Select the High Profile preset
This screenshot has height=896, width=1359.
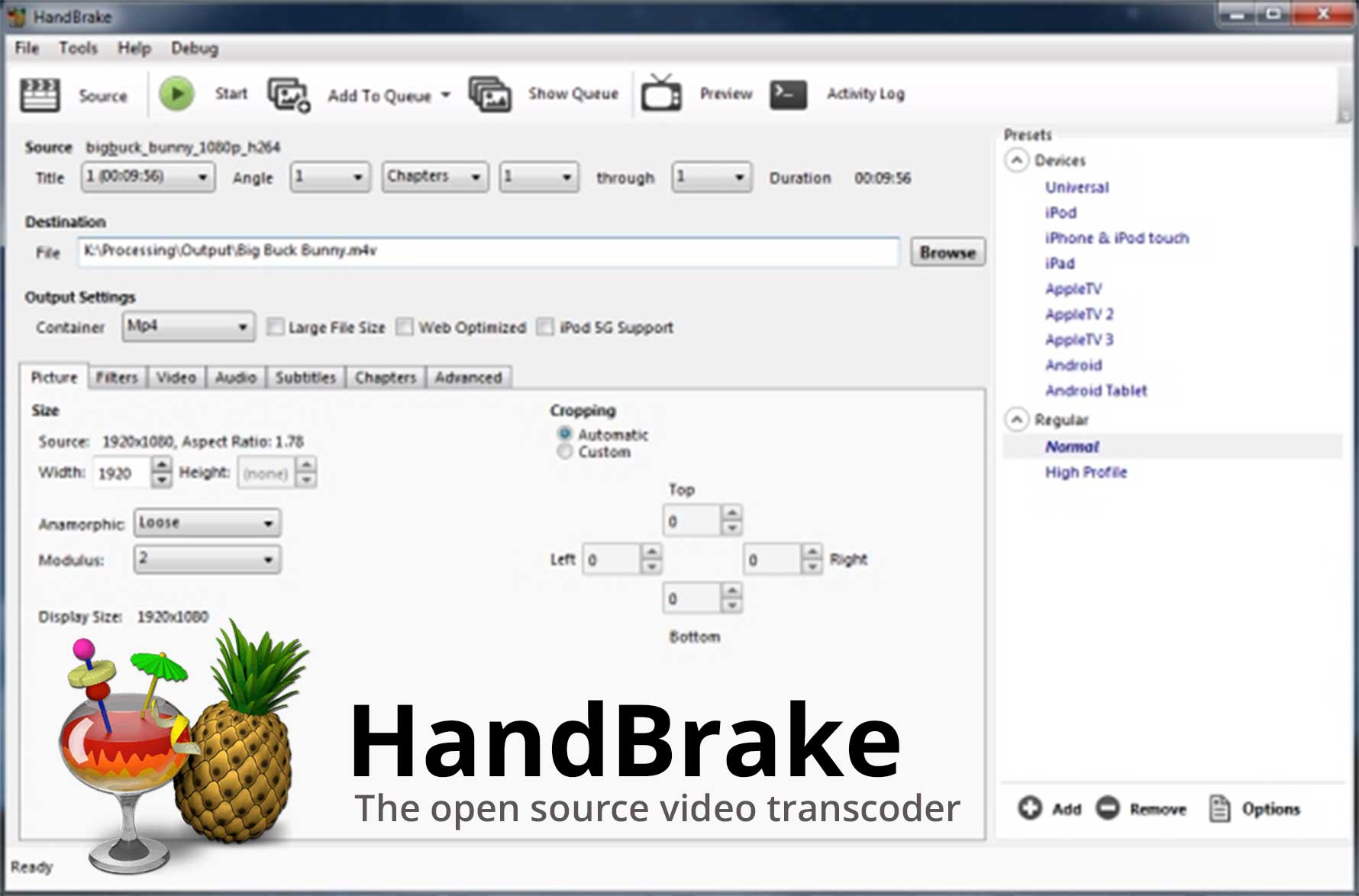click(1086, 472)
